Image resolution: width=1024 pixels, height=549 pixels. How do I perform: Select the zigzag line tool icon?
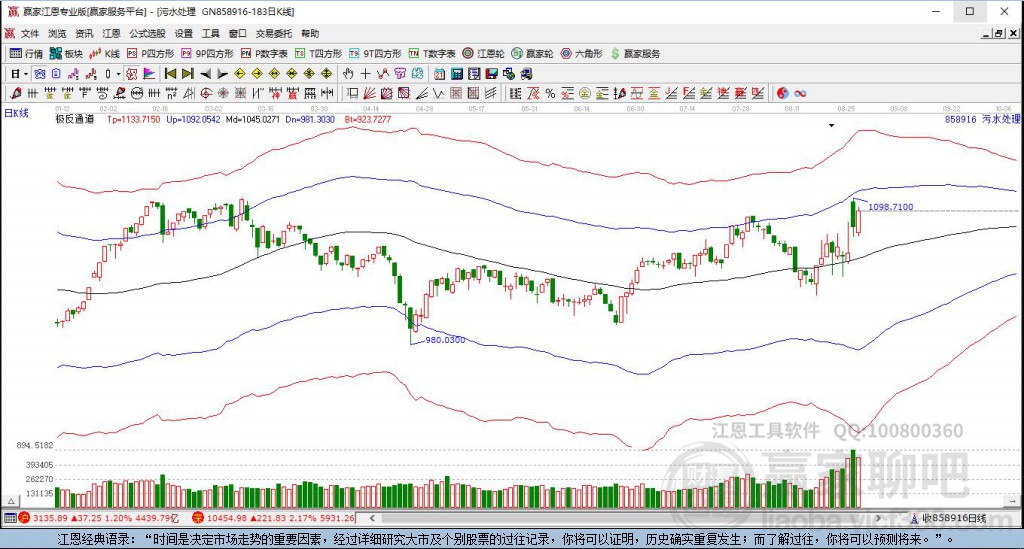click(438, 93)
